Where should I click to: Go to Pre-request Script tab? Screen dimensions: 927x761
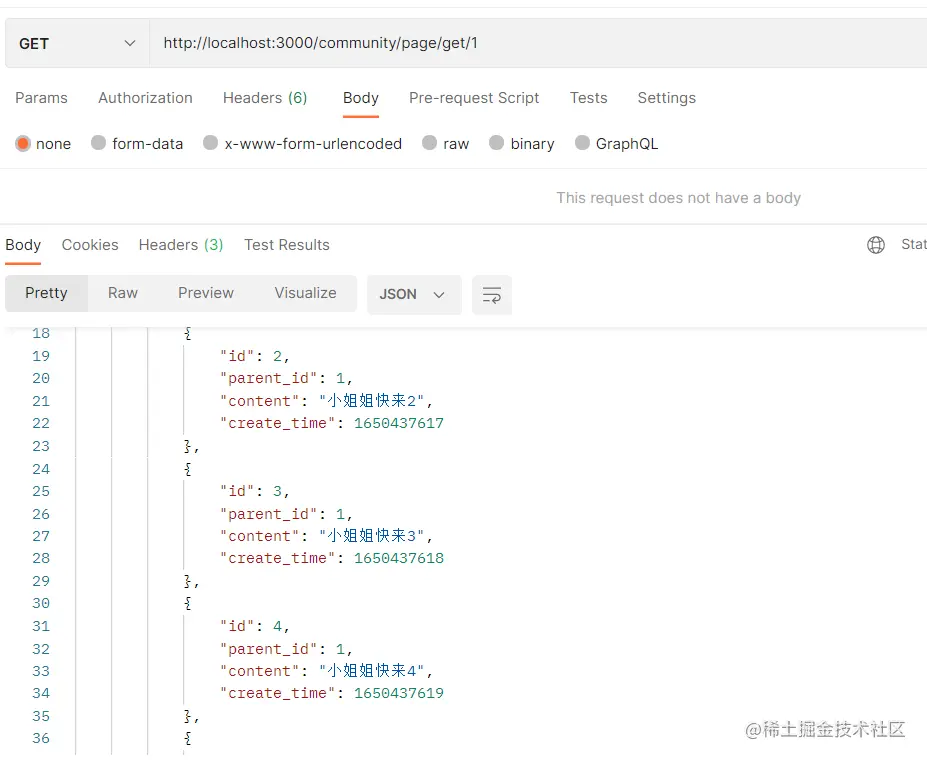474,98
